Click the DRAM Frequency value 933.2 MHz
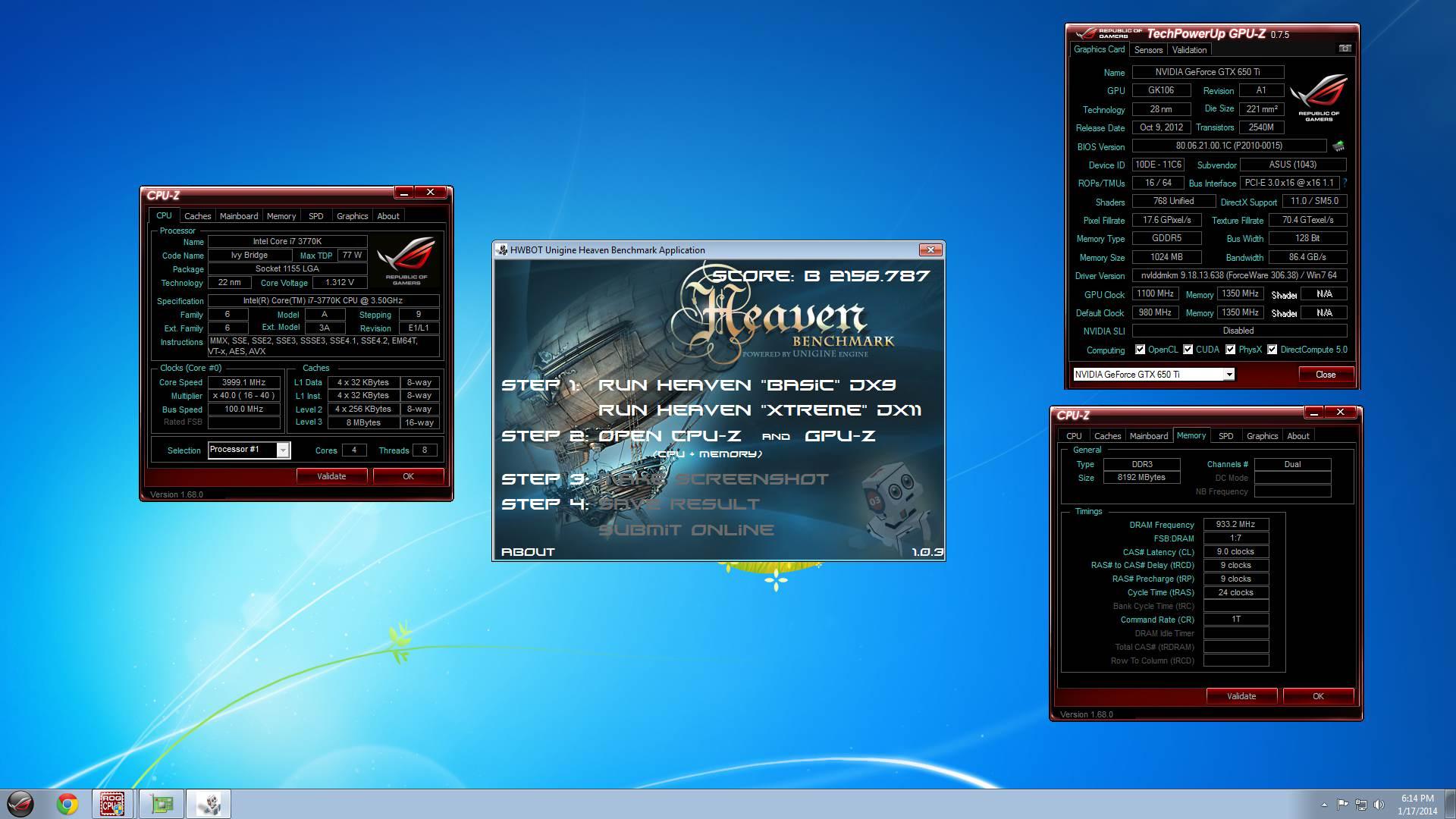 1235,524
